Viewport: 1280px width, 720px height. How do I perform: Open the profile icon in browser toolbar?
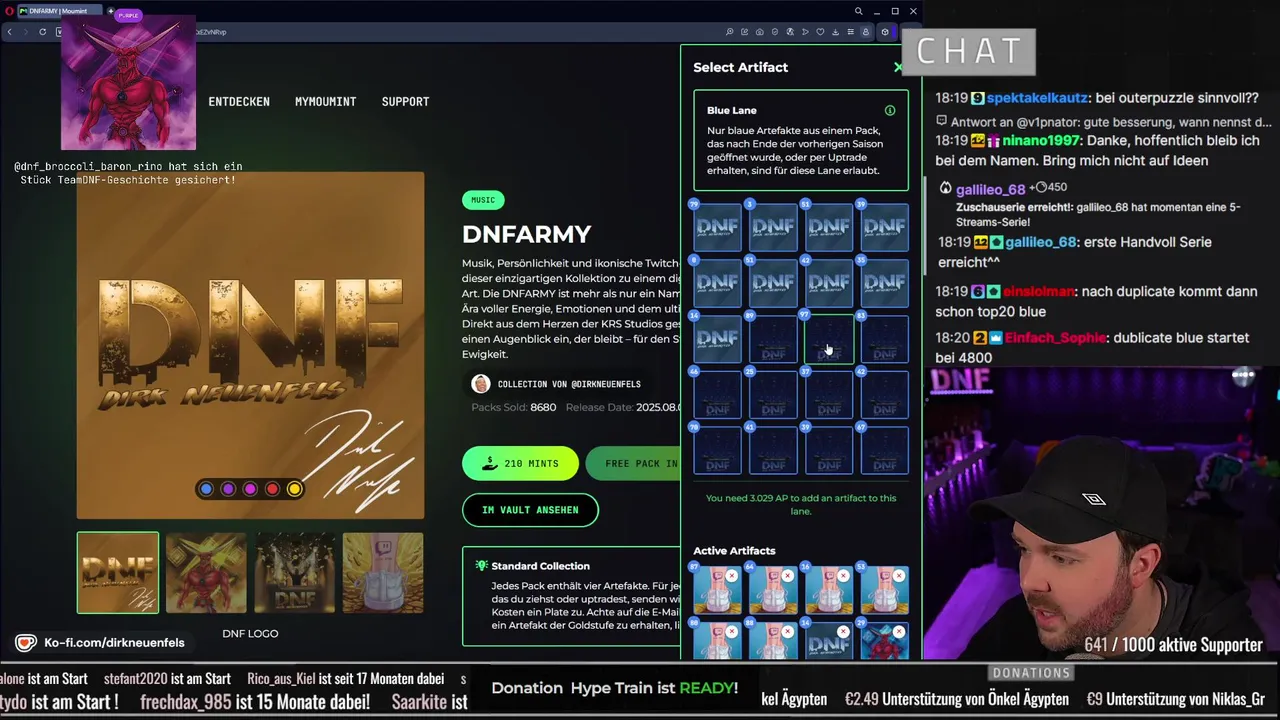866,32
